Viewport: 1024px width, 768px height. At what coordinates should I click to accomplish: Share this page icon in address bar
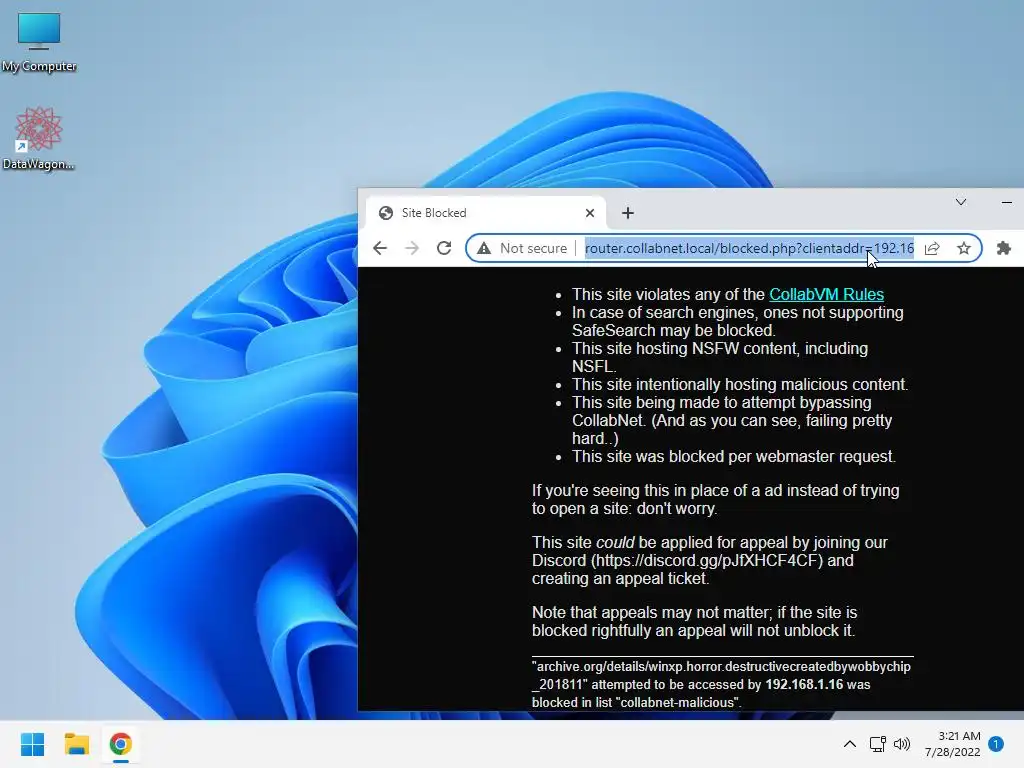click(x=932, y=248)
